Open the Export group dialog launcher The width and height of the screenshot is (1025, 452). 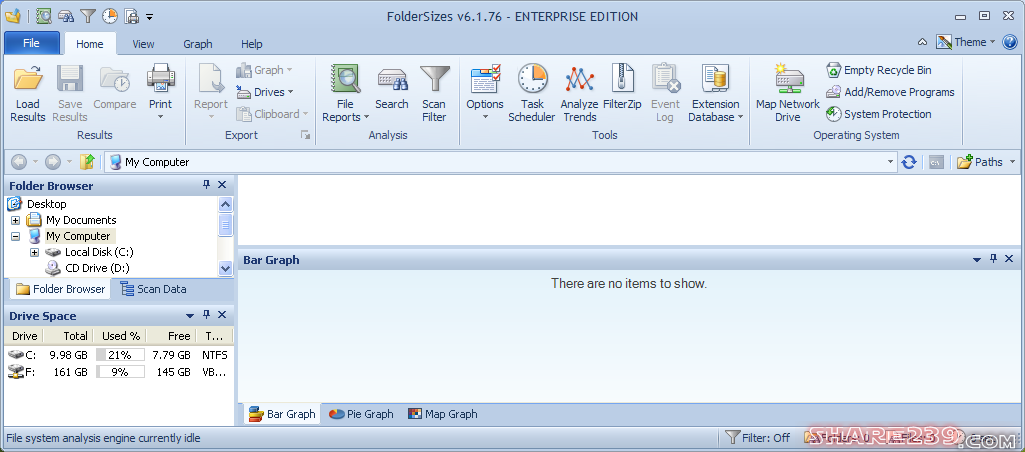click(x=305, y=135)
